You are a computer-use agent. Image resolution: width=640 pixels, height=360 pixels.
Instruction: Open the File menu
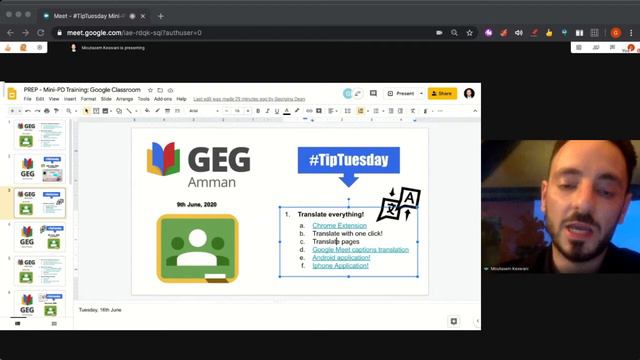[x=27, y=99]
